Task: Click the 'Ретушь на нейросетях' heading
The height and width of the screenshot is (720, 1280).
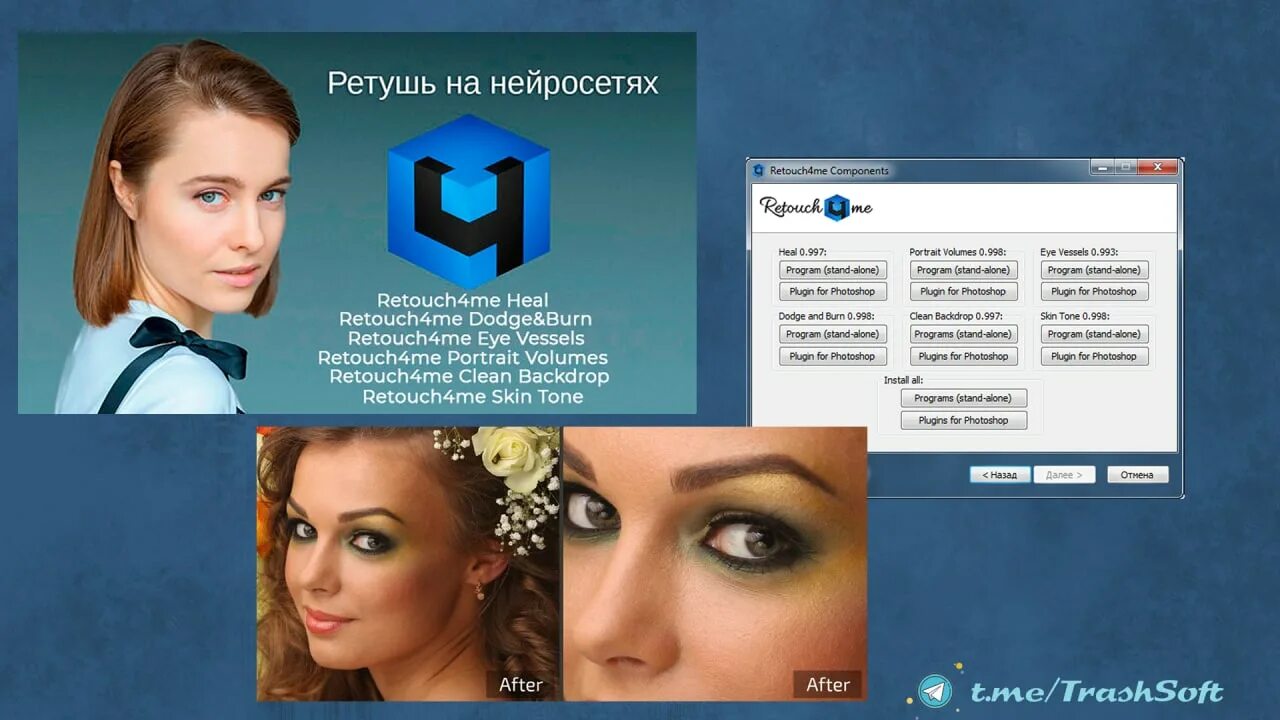Action: (493, 83)
